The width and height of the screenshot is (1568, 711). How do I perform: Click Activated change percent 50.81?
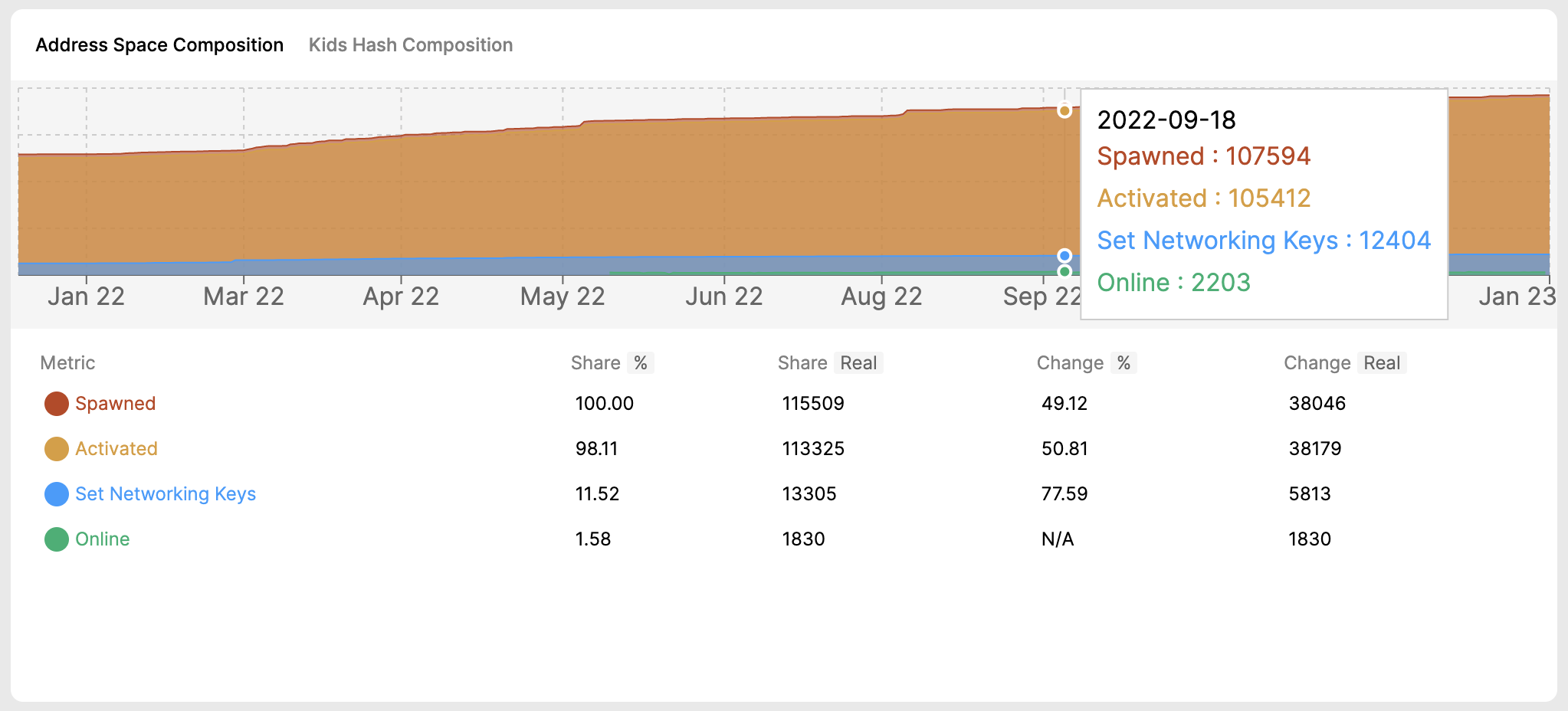tap(1064, 449)
